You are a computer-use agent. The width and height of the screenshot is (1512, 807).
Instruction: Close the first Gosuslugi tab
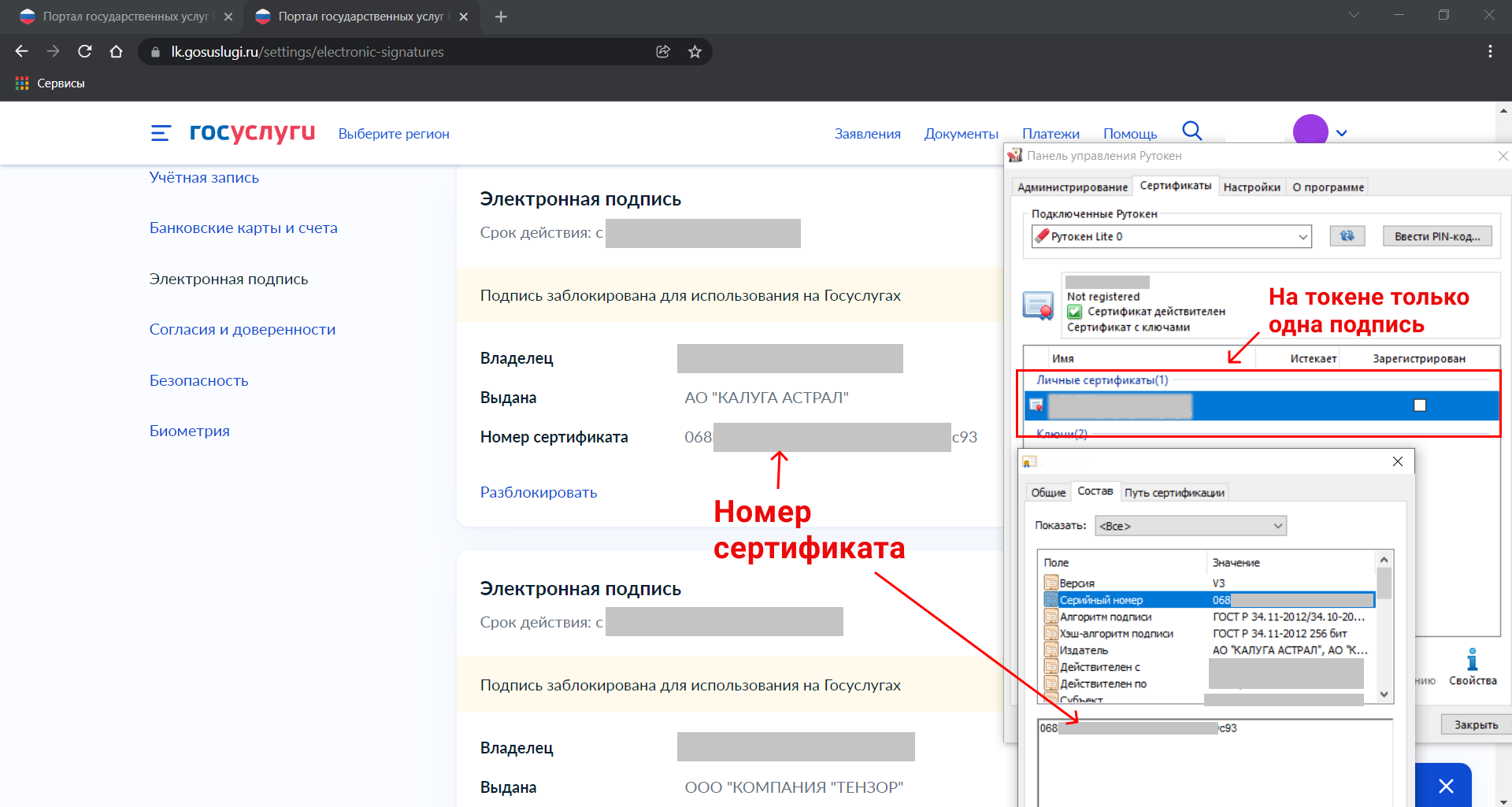(x=228, y=17)
